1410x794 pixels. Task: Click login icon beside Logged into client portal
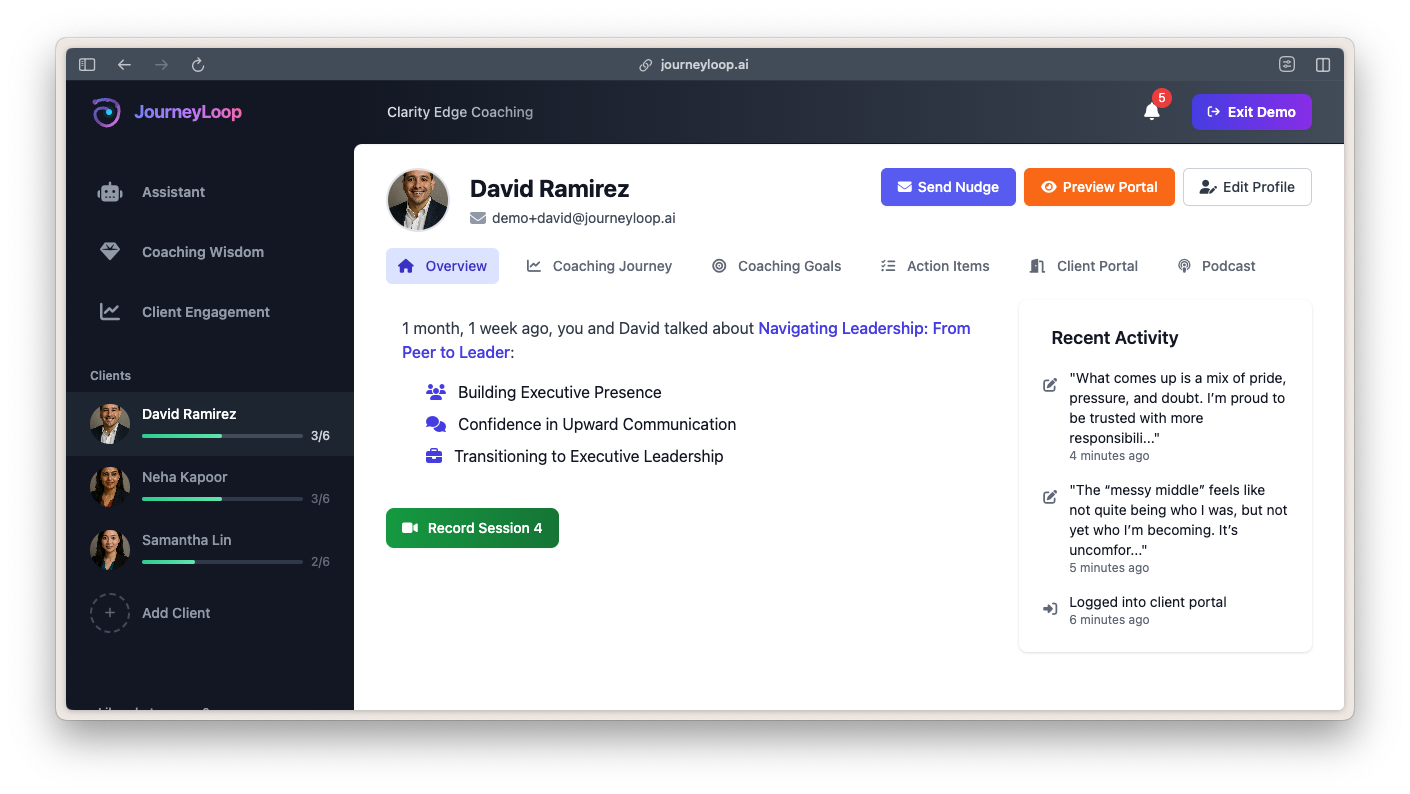pos(1050,609)
